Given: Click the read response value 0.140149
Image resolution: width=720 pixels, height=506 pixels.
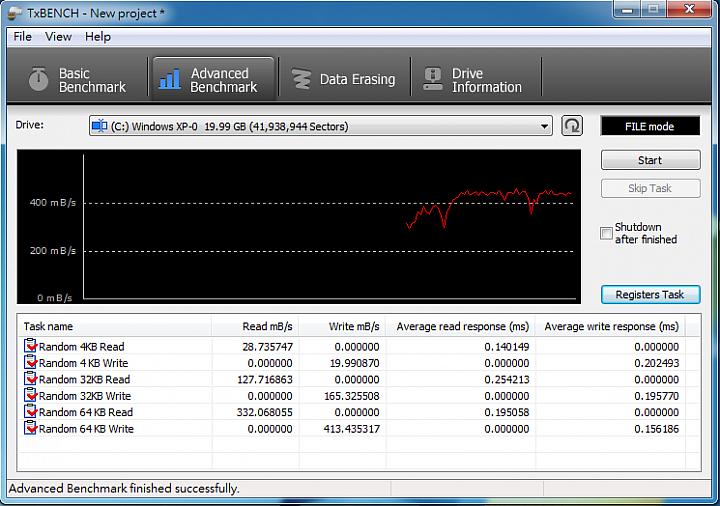Looking at the screenshot, I should point(507,347).
